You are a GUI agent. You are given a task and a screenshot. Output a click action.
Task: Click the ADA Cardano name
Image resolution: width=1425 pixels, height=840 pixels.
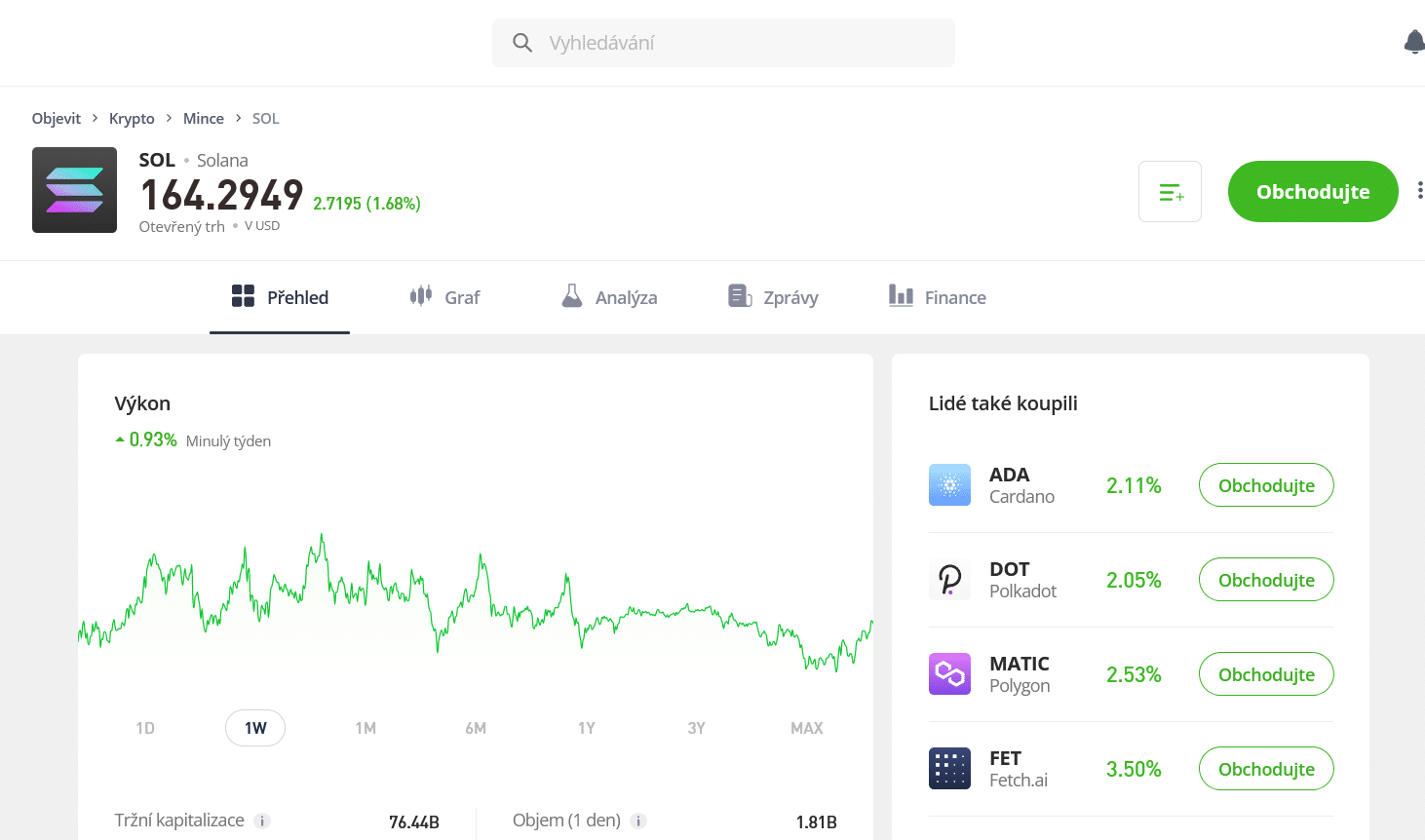tap(1021, 485)
